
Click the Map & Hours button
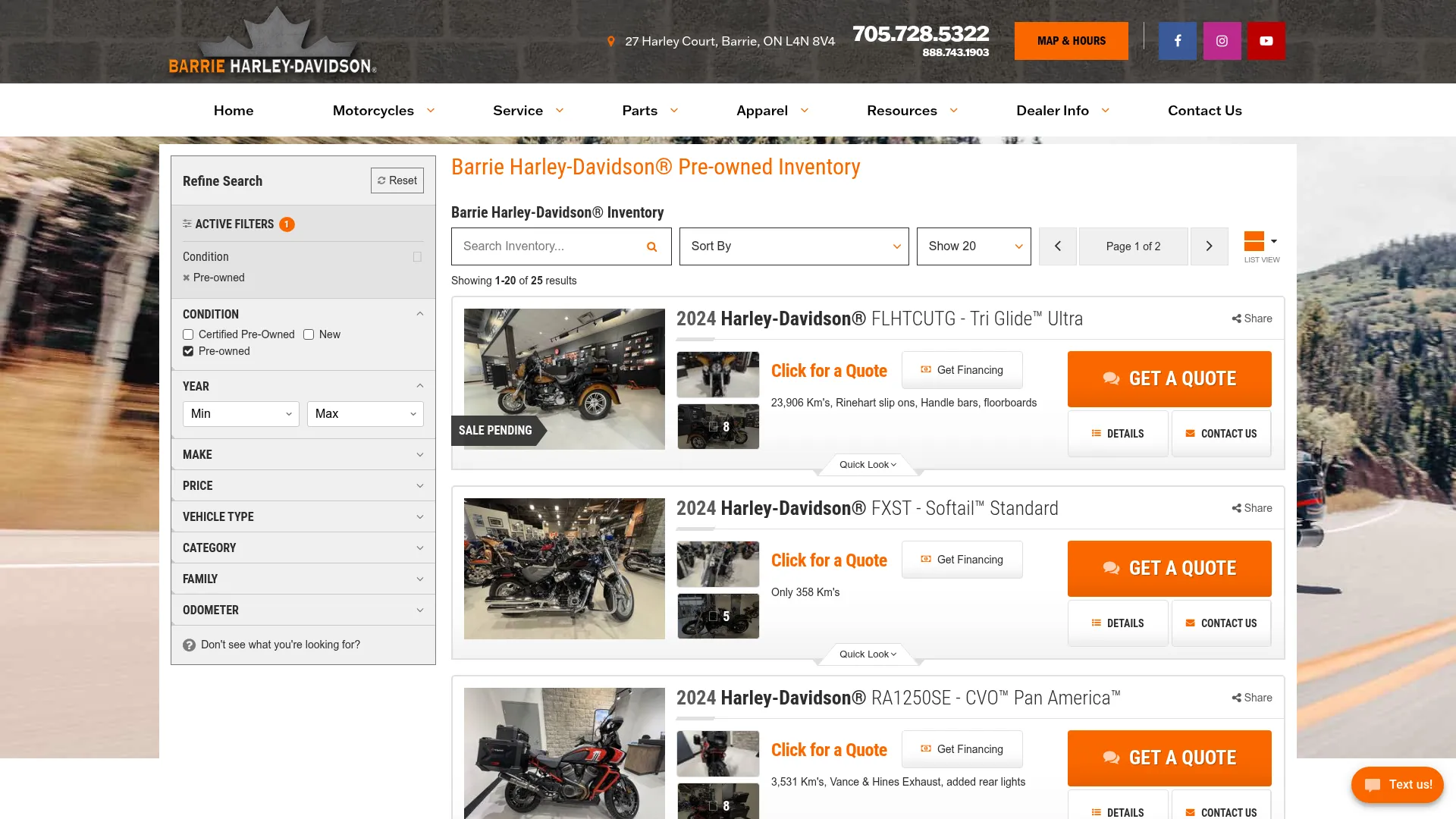1071,41
